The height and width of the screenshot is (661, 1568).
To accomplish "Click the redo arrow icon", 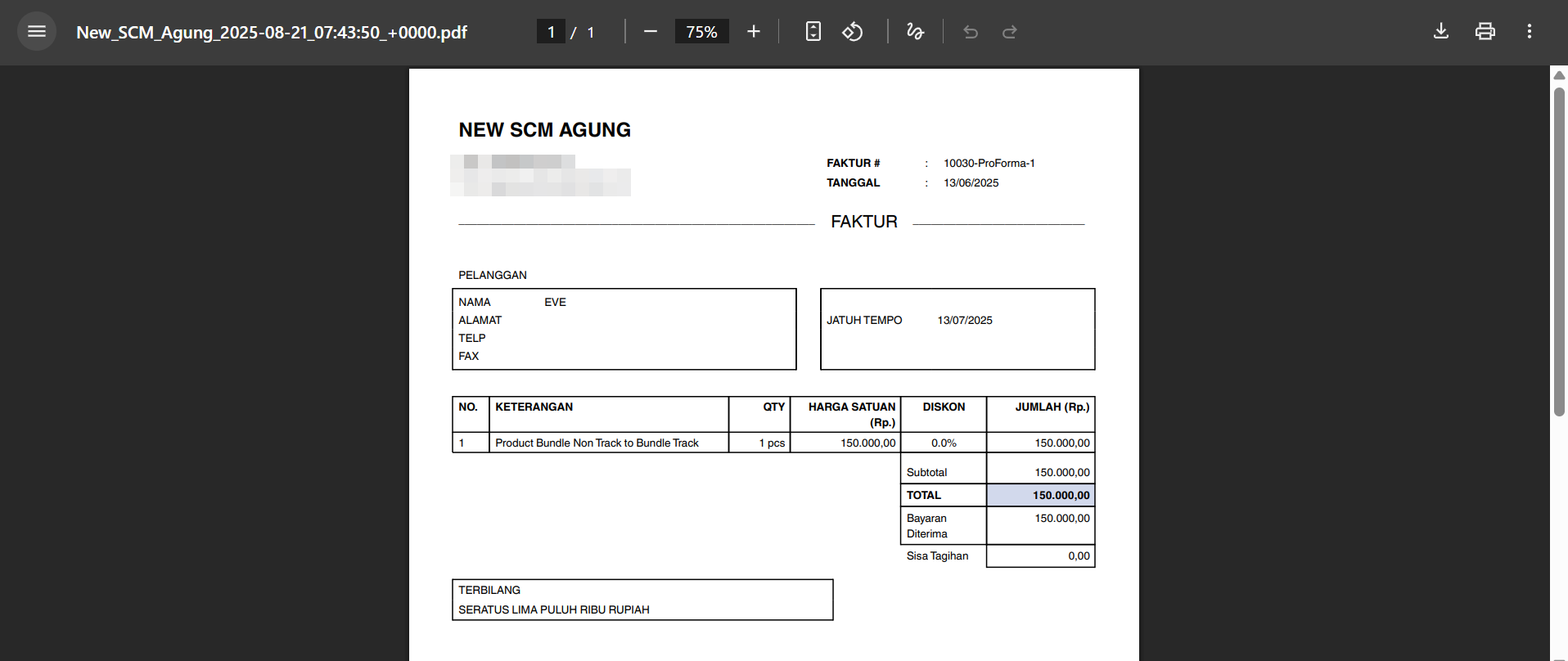I will [x=1010, y=32].
